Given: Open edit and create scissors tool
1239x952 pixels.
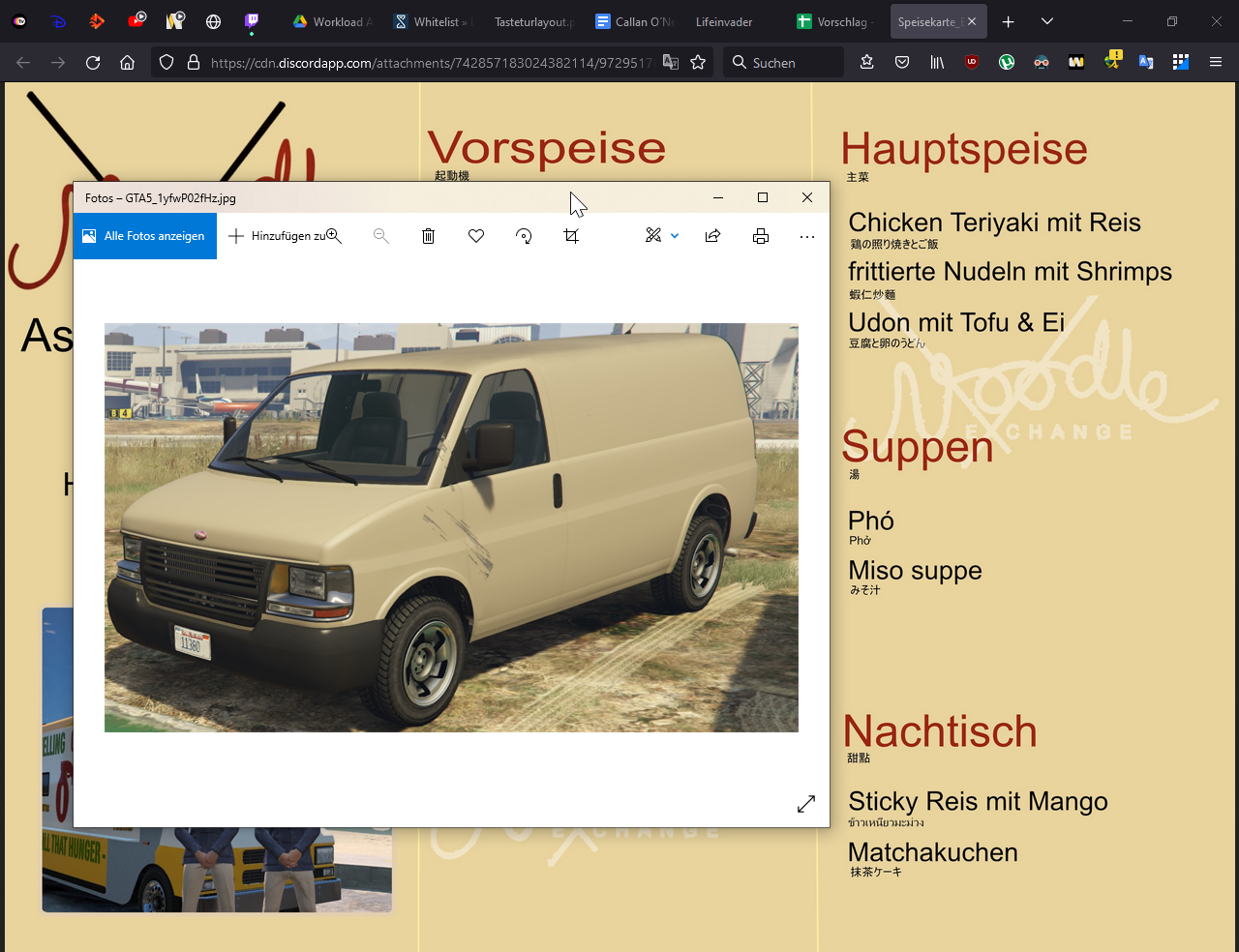Looking at the screenshot, I should pos(653,236).
